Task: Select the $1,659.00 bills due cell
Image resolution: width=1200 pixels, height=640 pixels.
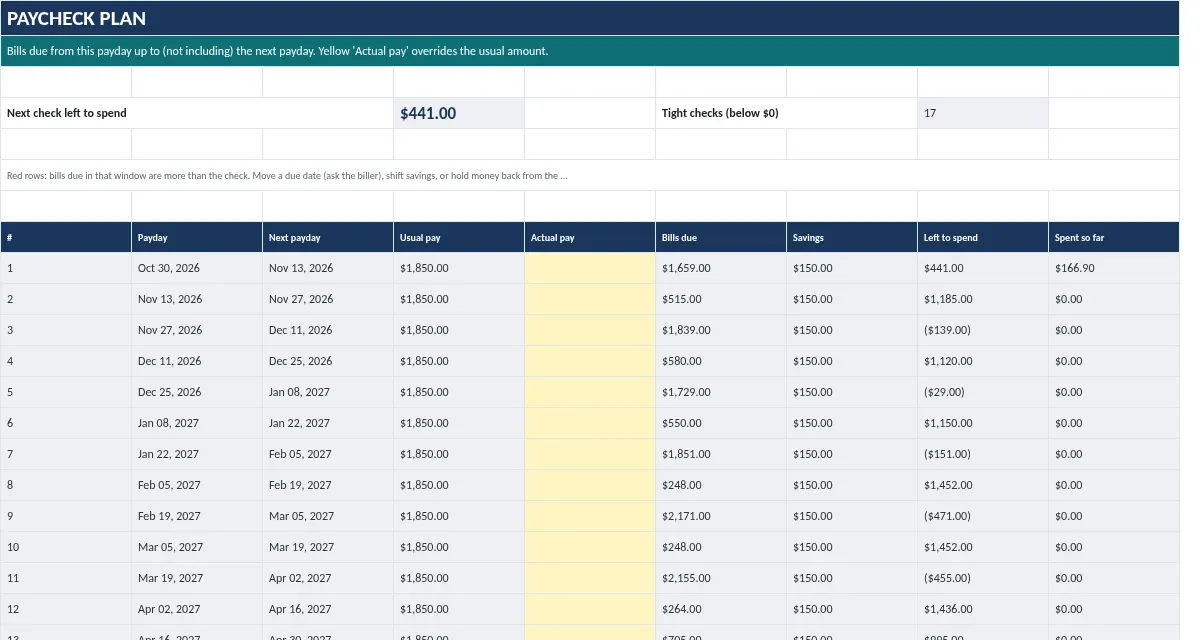Action: (721, 268)
